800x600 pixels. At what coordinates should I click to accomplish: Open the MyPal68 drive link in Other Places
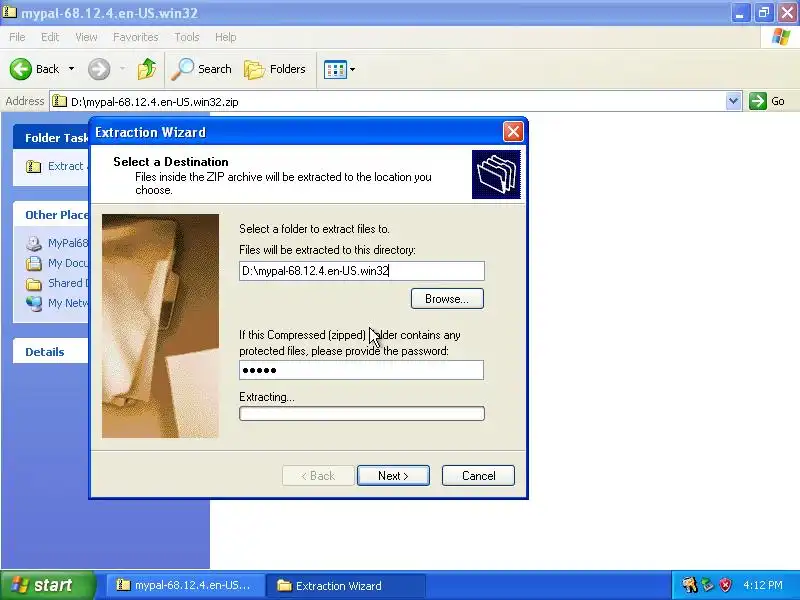click(x=57, y=243)
